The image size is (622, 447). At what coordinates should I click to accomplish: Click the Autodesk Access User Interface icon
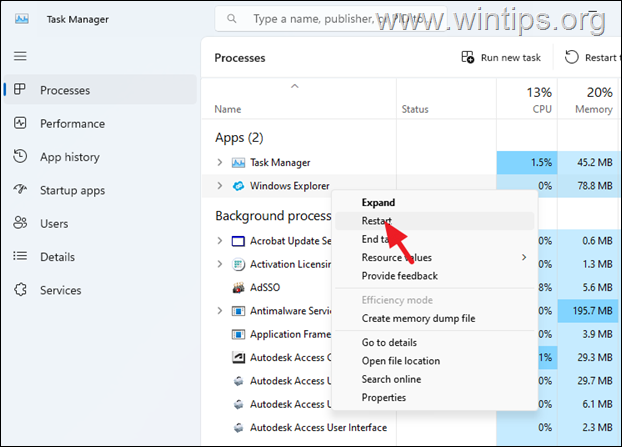238,428
